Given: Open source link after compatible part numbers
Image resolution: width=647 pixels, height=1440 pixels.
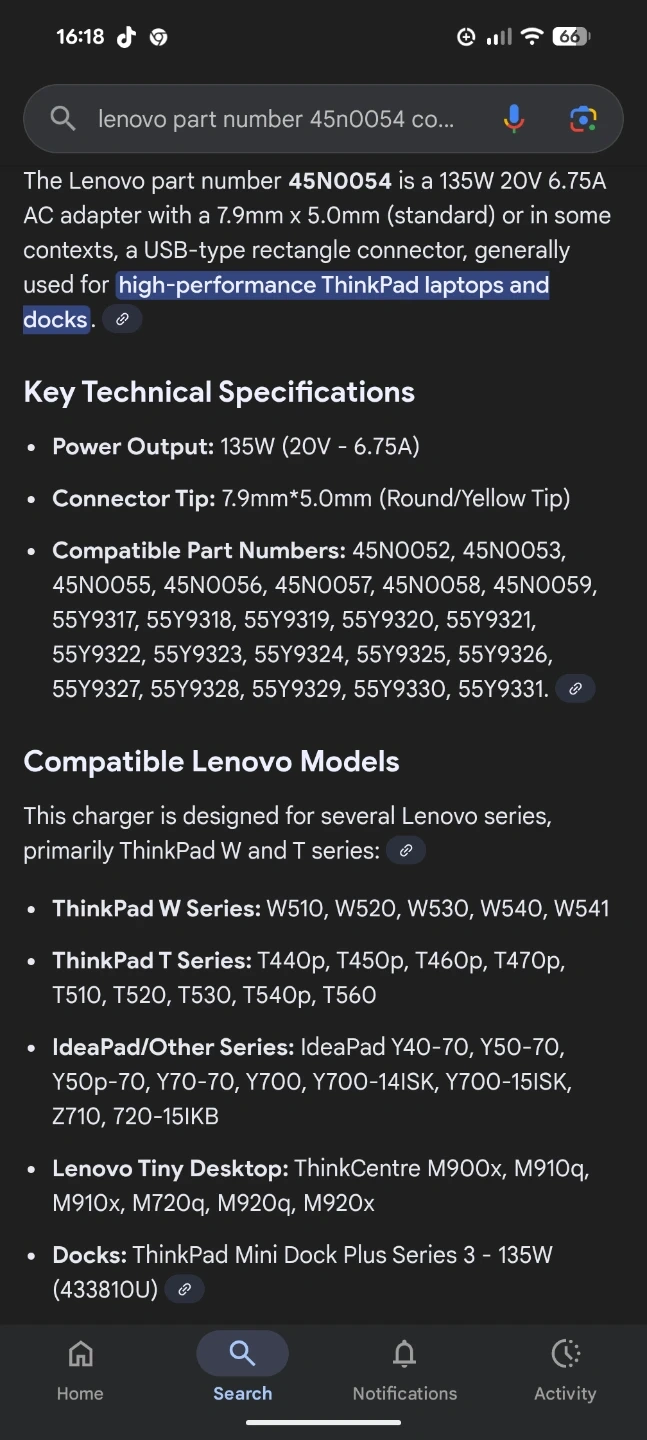Looking at the screenshot, I should point(575,689).
